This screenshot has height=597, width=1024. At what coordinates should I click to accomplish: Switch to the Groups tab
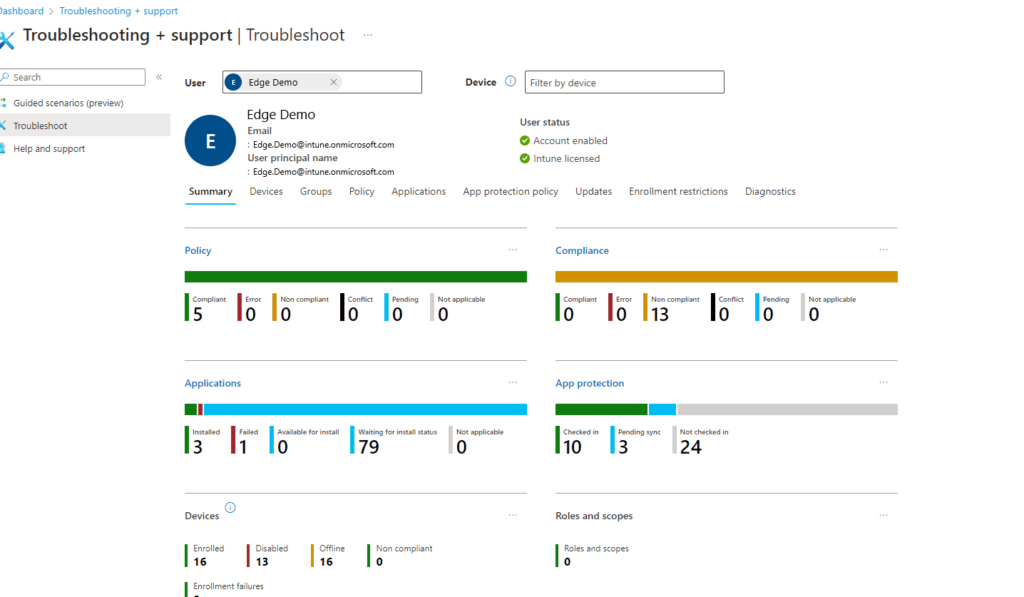click(x=316, y=192)
